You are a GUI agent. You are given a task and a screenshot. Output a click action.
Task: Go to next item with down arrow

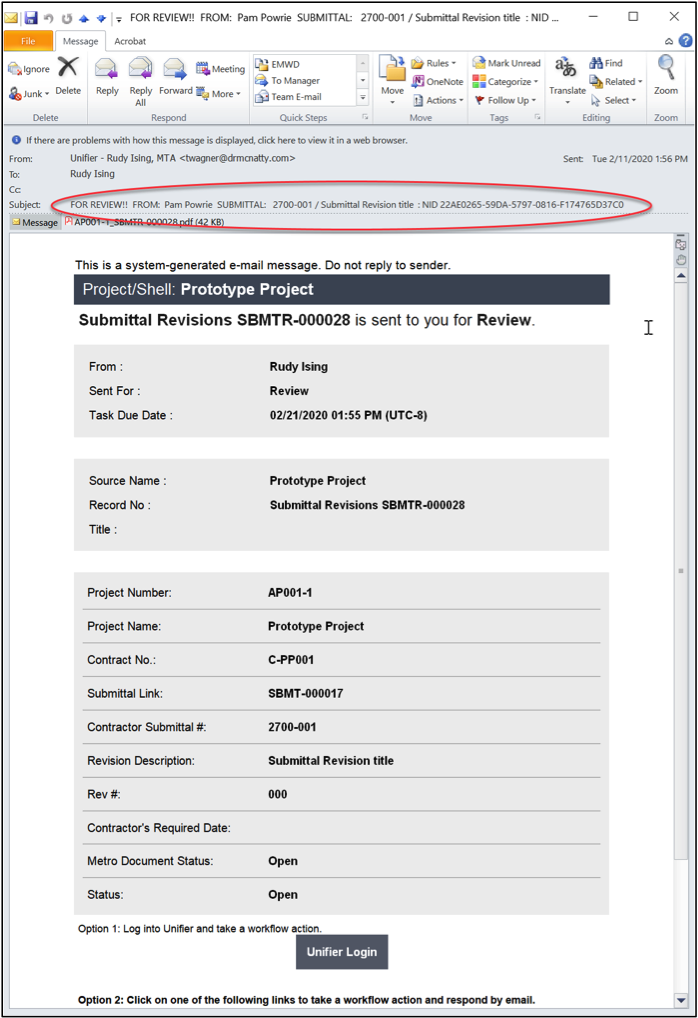[x=101, y=18]
